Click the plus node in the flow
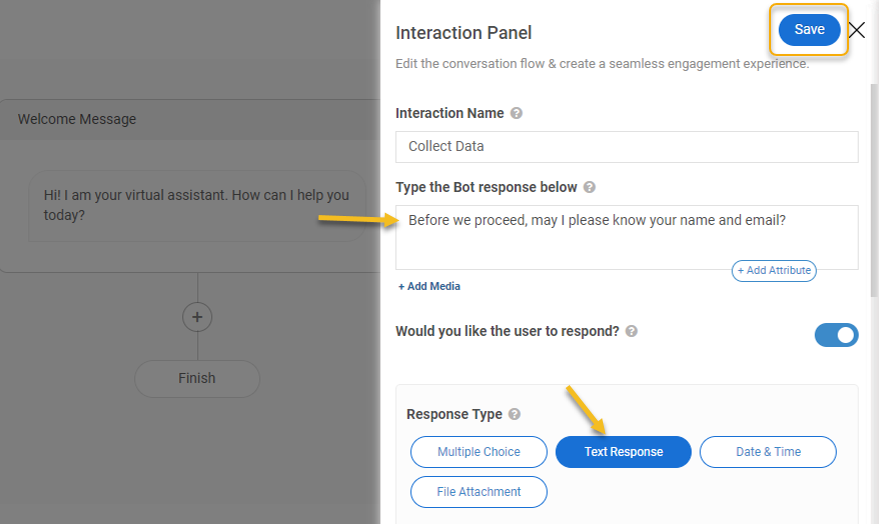The height and width of the screenshot is (524, 879). 197,317
